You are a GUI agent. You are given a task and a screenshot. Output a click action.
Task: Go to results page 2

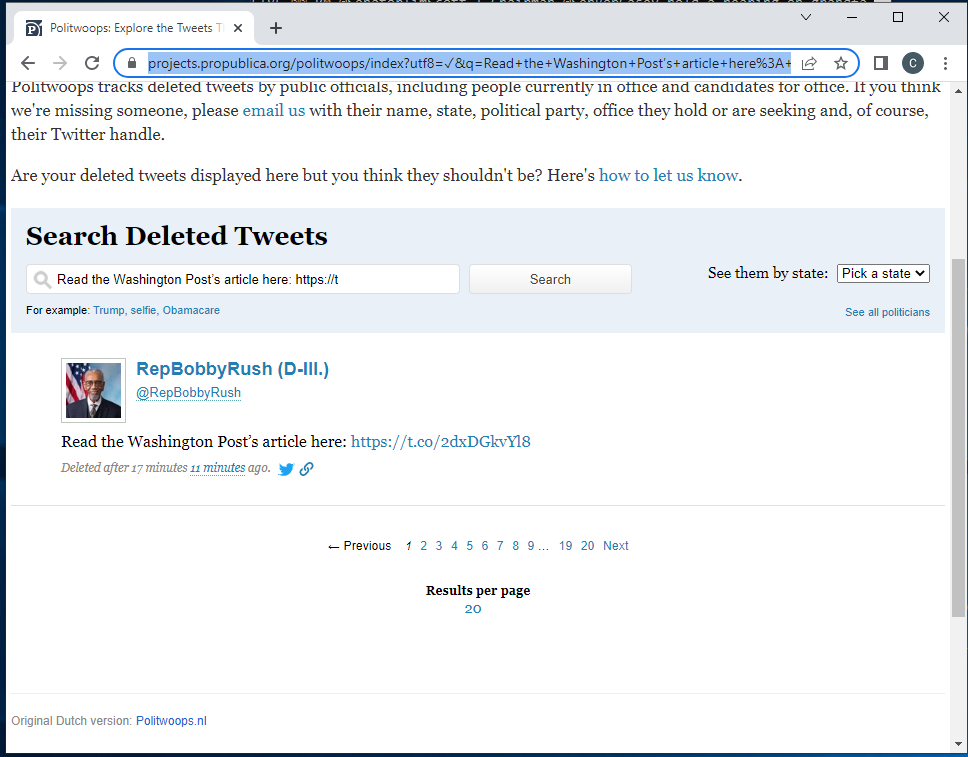[424, 546]
